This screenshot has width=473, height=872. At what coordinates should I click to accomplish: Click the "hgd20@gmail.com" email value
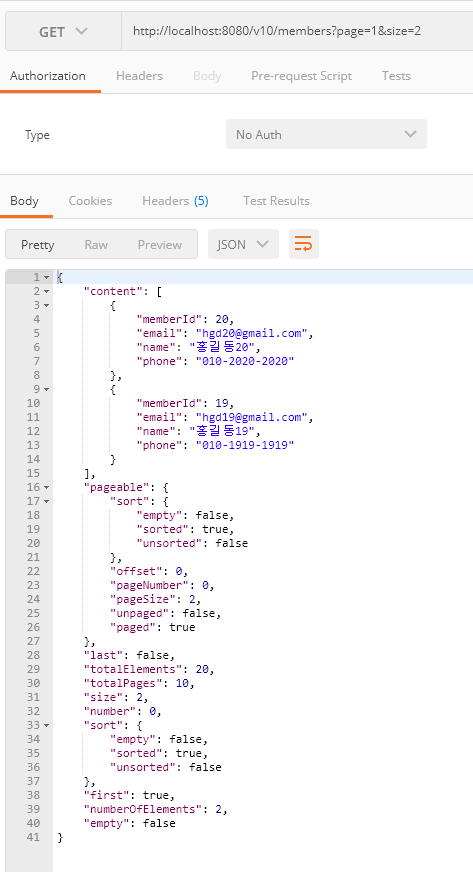252,333
